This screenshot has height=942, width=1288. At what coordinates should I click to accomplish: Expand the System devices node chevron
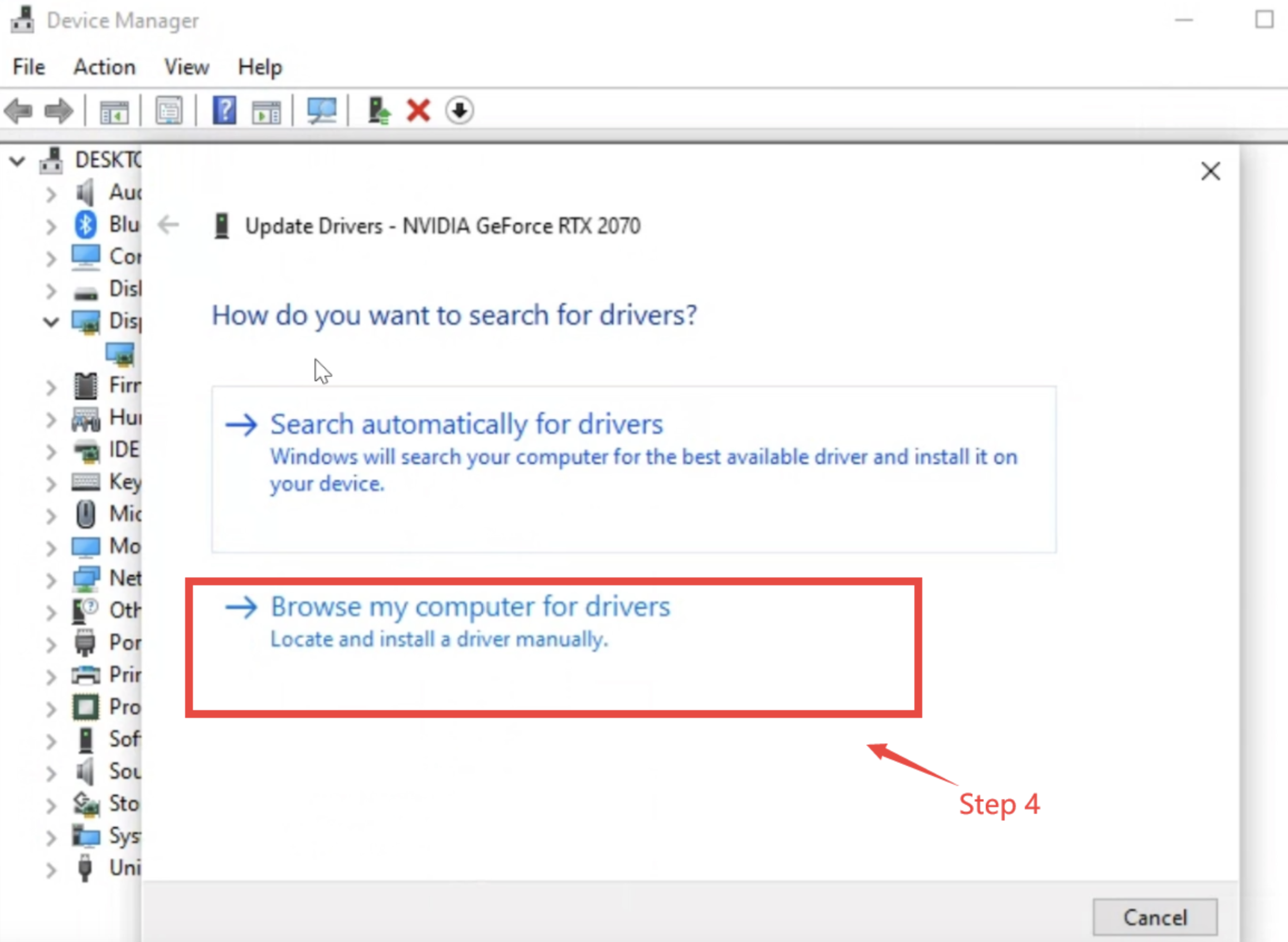[51, 838]
